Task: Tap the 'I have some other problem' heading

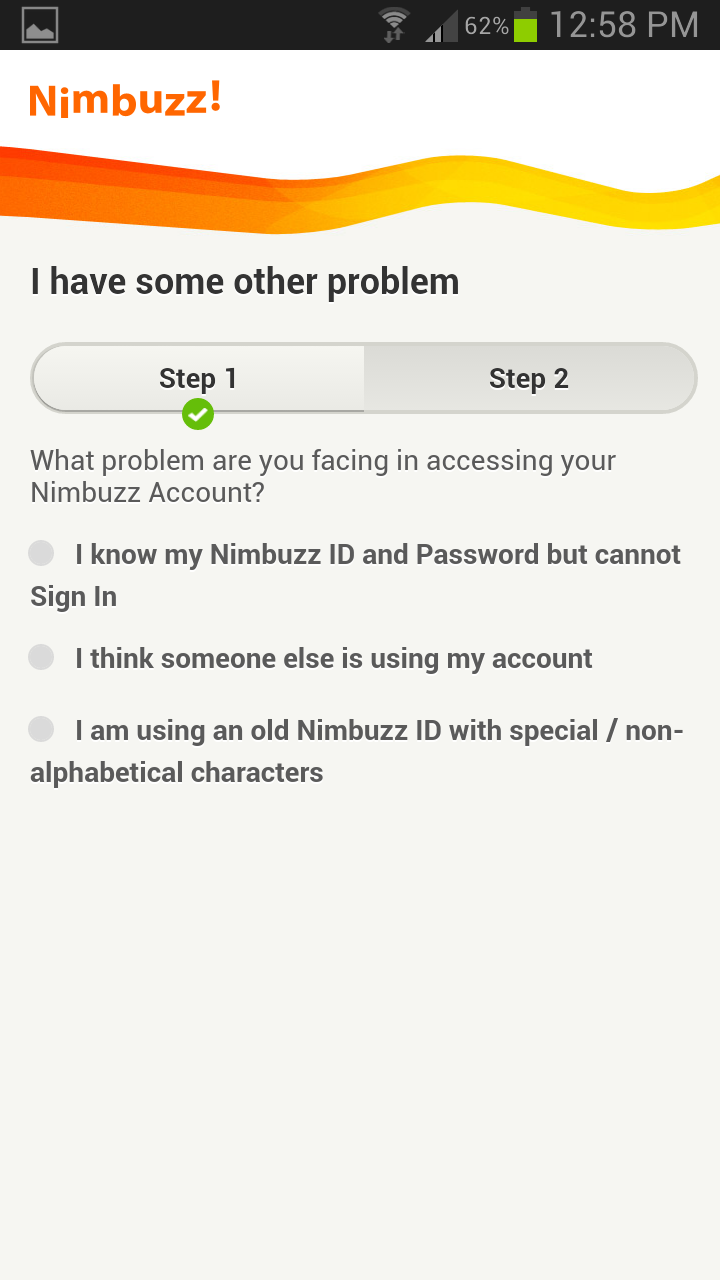Action: 245,282
